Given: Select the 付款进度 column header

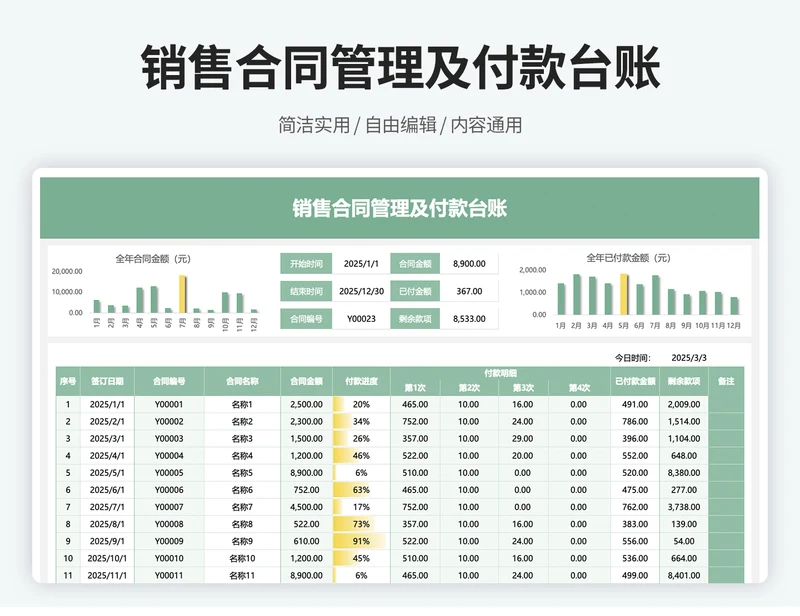Looking at the screenshot, I should point(361,381).
